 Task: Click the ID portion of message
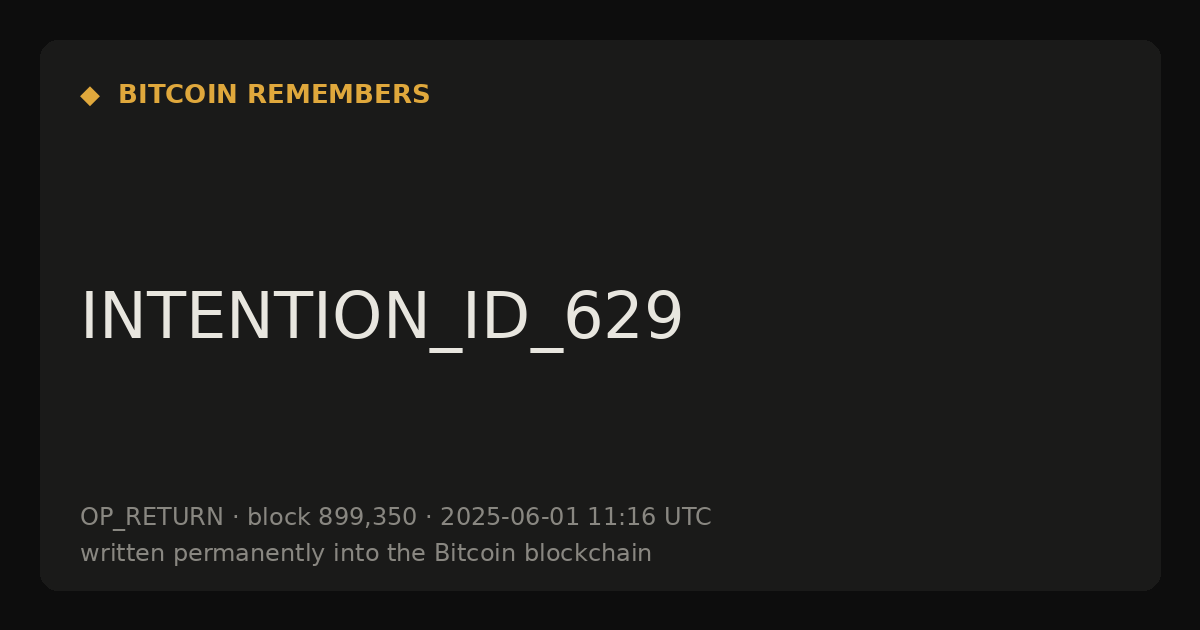tap(495, 317)
